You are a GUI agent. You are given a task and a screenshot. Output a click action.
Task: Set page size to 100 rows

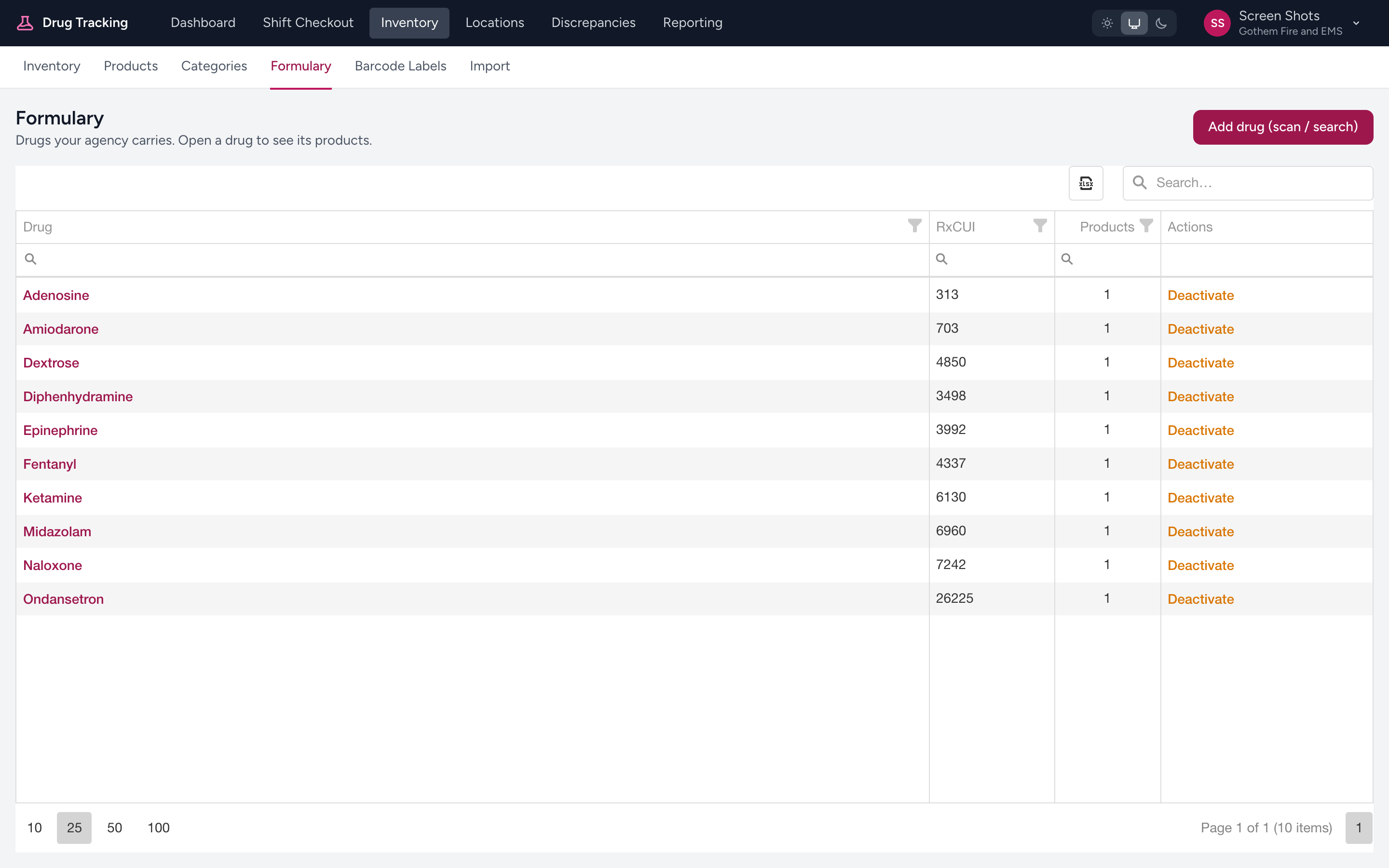(158, 828)
